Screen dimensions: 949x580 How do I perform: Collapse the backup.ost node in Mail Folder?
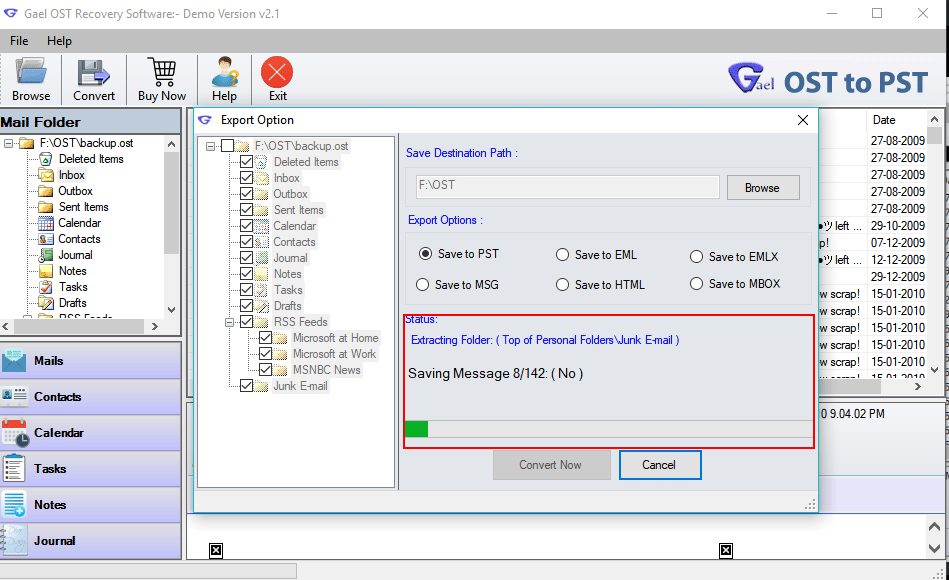(8, 143)
